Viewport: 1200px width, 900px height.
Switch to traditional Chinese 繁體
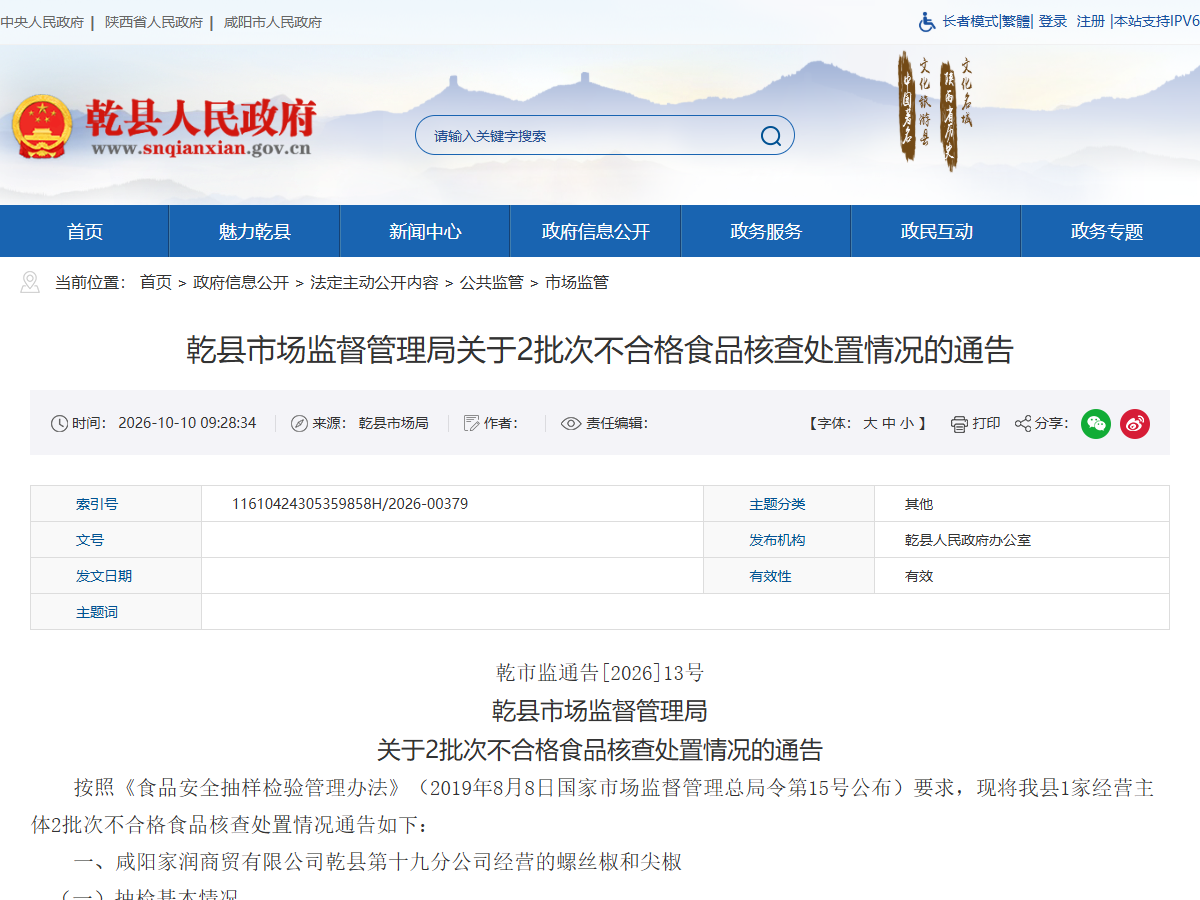tap(1016, 21)
